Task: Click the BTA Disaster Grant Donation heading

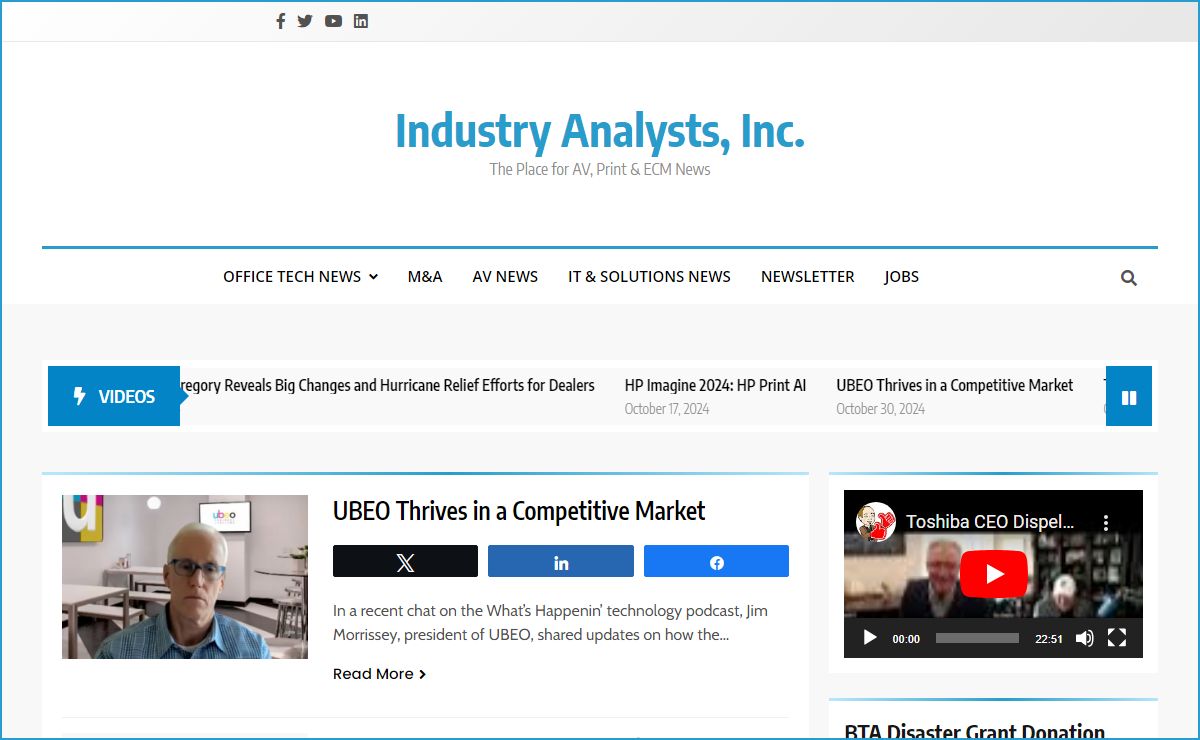Action: [975, 731]
